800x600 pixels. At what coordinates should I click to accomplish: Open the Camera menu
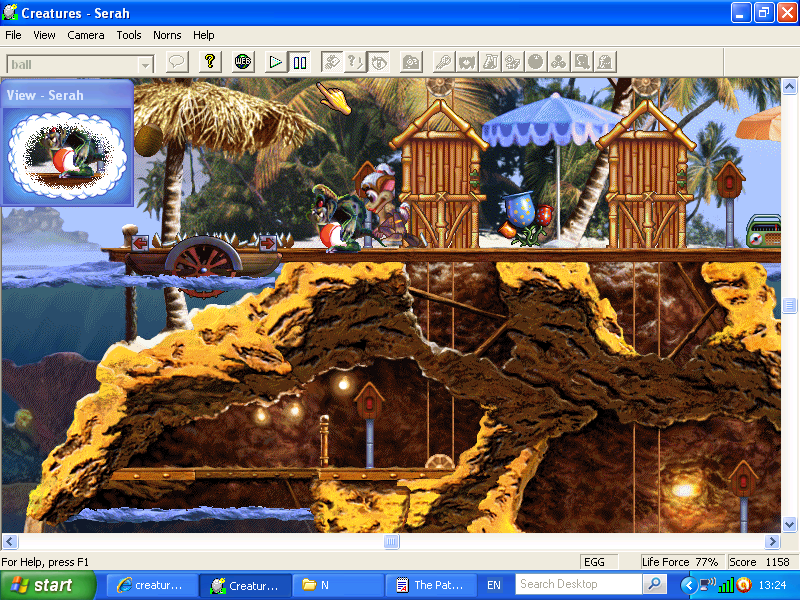coord(86,35)
